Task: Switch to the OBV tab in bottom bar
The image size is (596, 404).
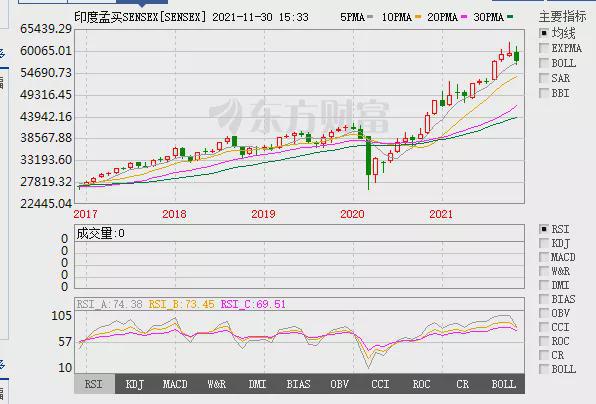Action: click(339, 384)
